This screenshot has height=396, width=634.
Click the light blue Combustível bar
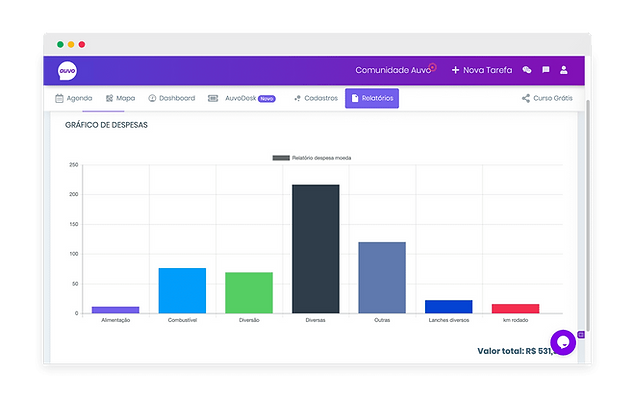coord(182,290)
